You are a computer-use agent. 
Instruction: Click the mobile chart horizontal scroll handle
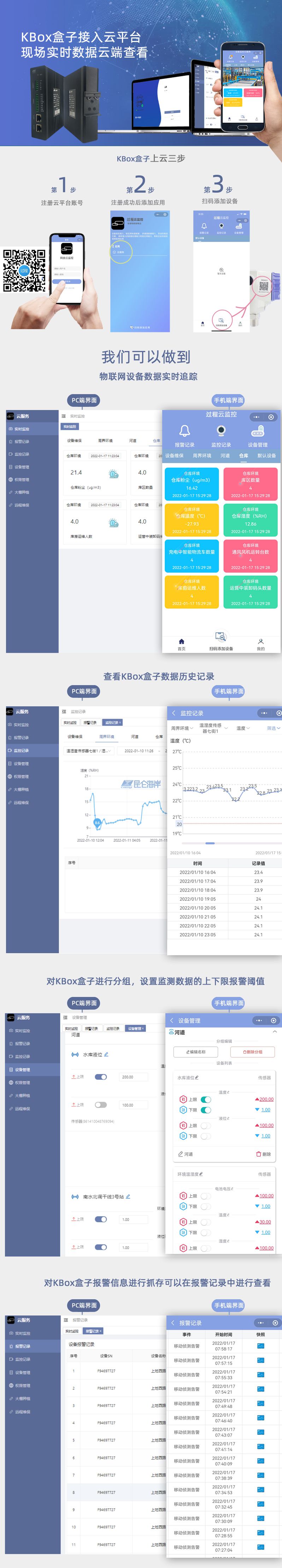coord(210,843)
